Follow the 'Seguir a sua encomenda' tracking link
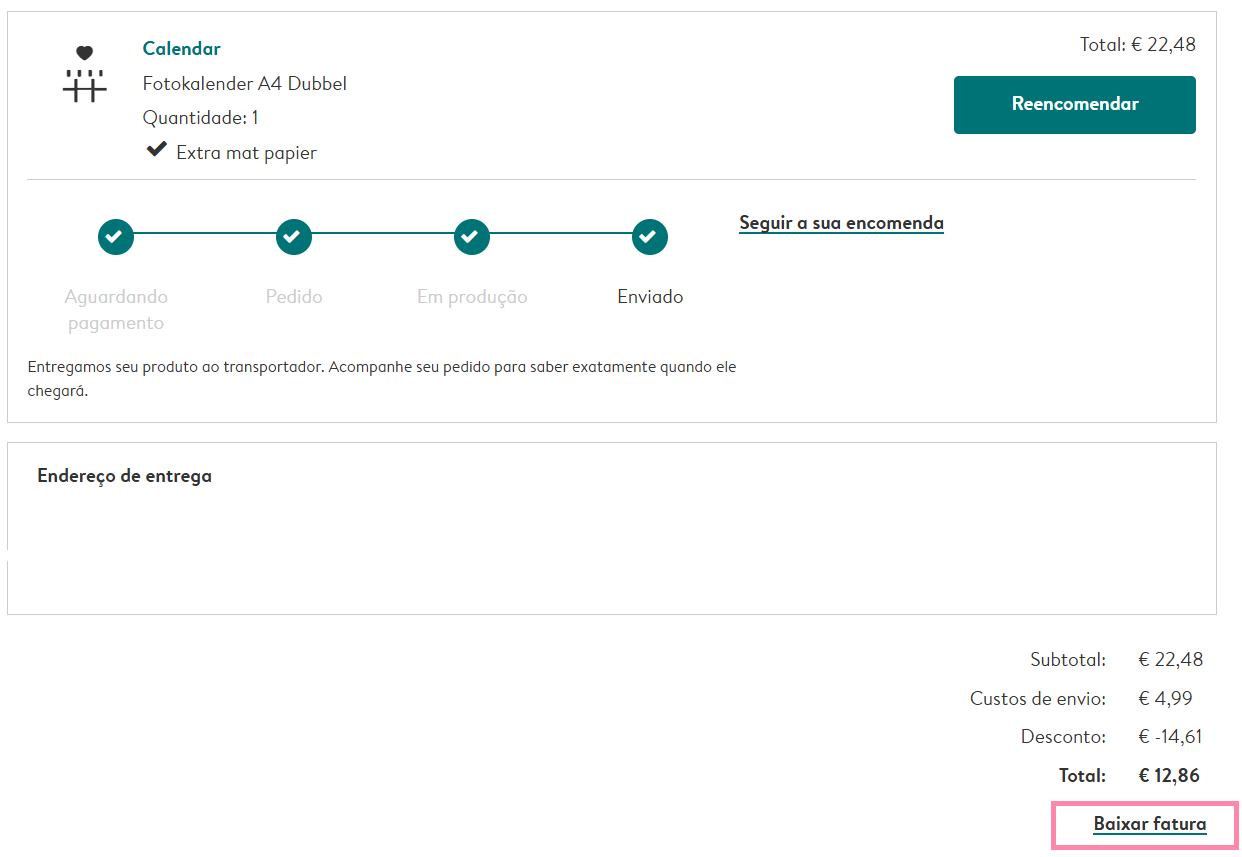This screenshot has height=857, width=1242. (x=841, y=223)
